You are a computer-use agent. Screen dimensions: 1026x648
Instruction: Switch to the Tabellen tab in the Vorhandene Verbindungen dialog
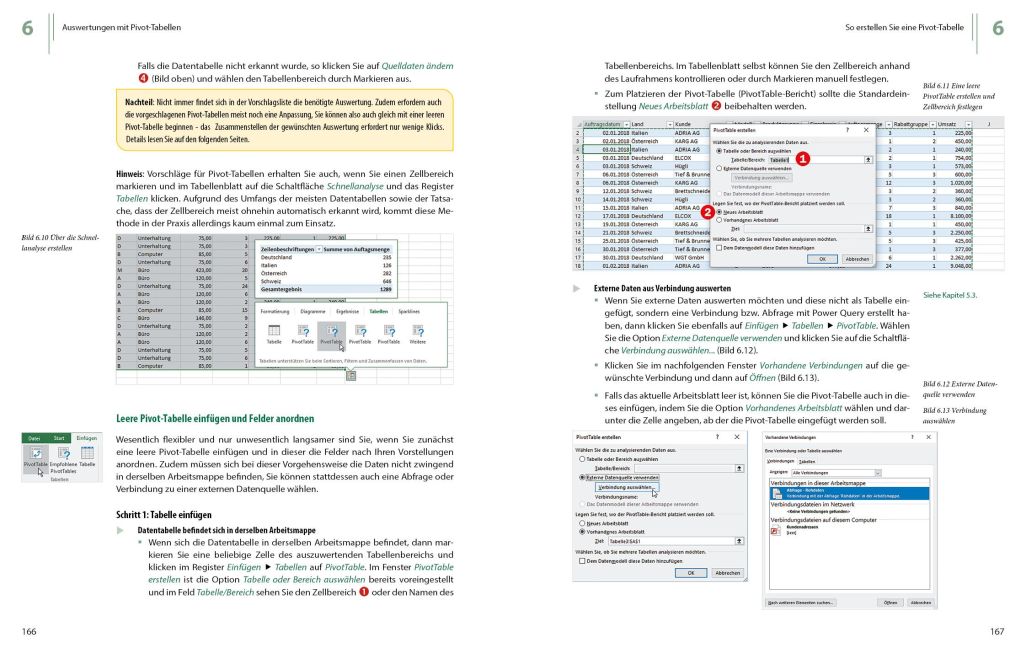point(807,461)
